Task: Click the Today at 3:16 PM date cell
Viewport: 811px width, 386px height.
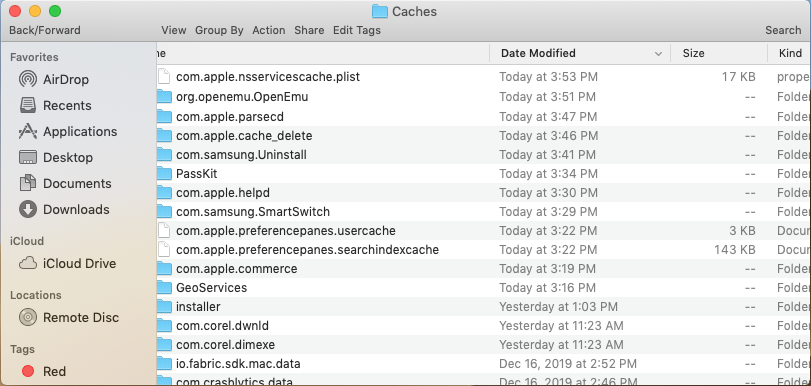Action: 547,288
